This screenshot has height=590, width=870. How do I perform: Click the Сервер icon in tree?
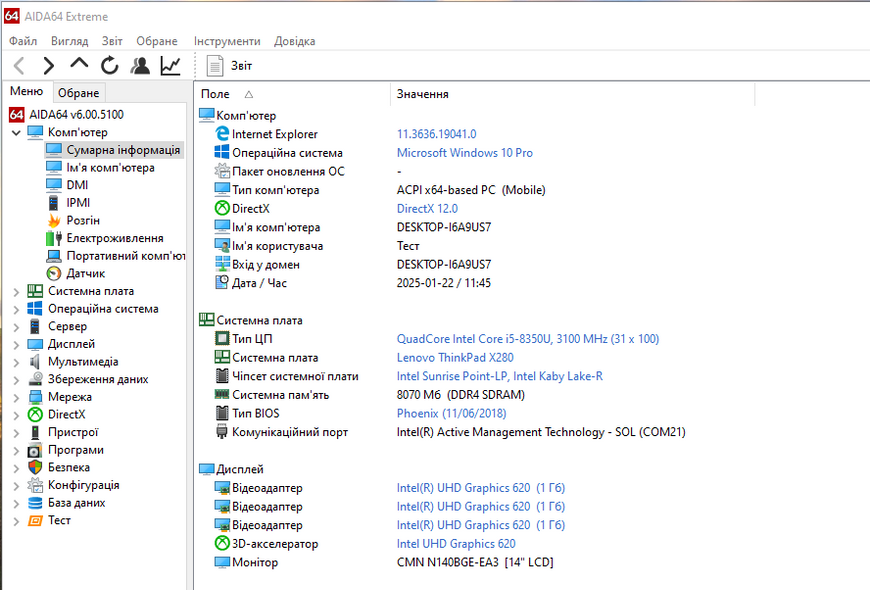tap(35, 326)
